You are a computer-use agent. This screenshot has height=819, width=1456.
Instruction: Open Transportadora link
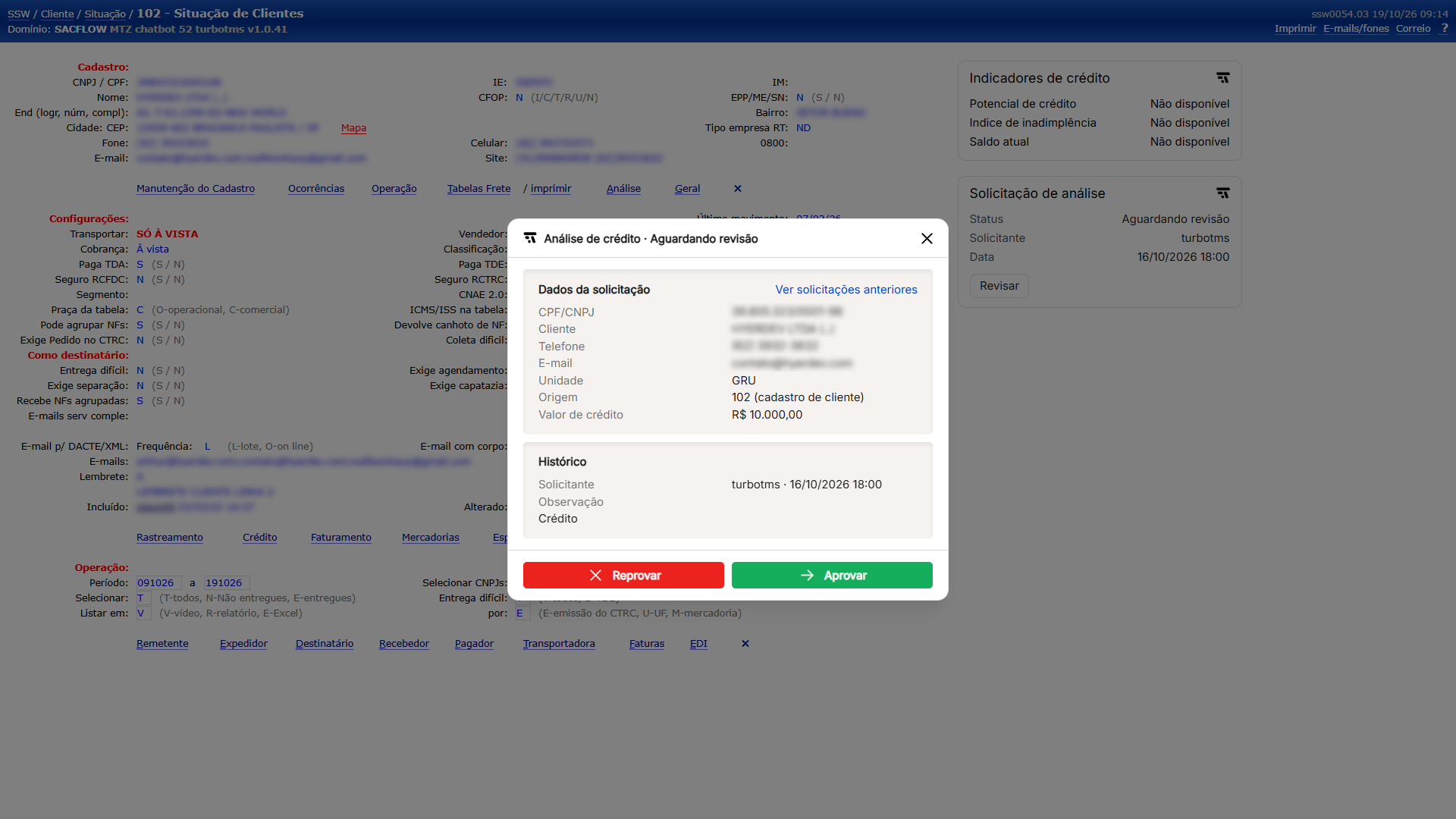[559, 644]
